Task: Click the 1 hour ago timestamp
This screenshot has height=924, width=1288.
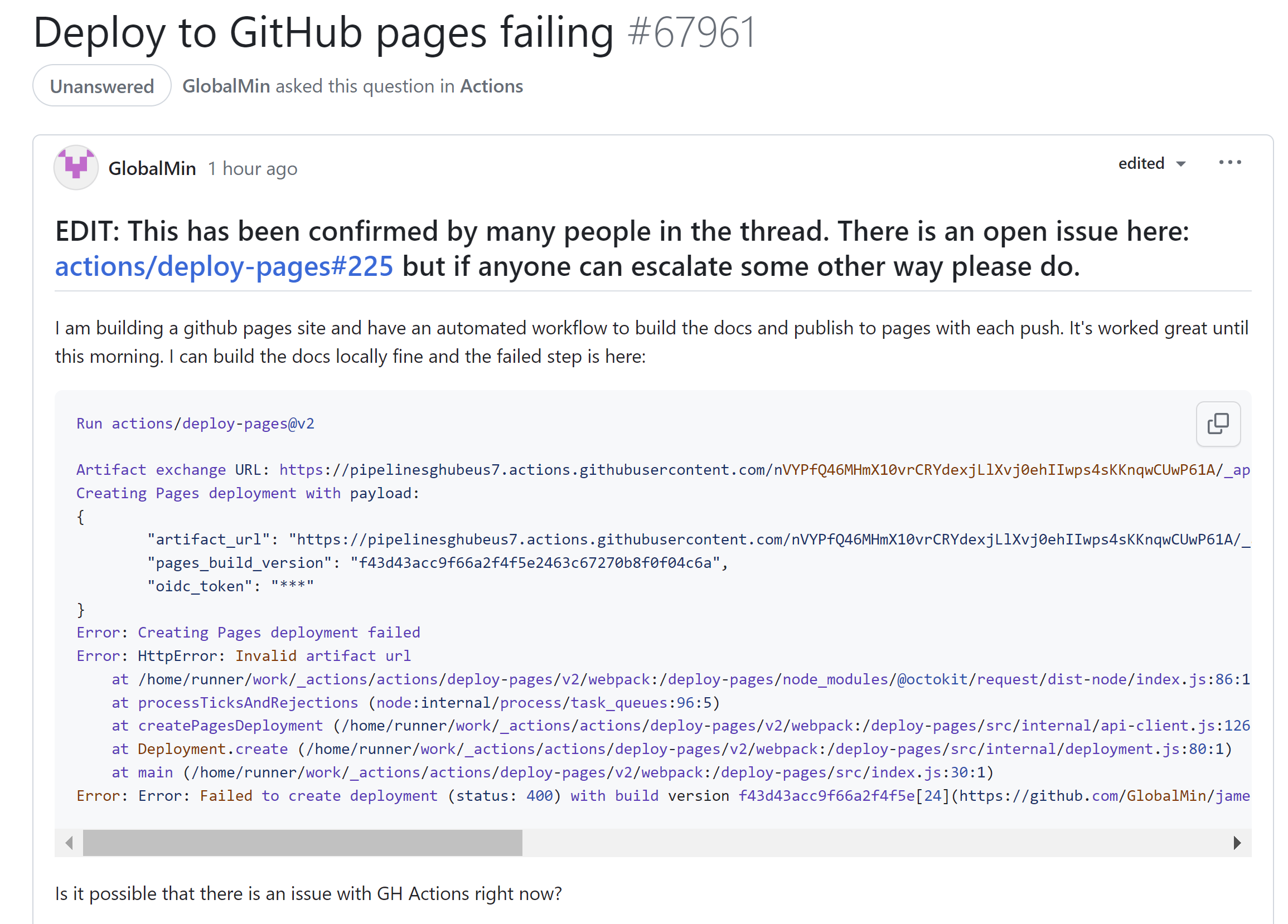Action: pyautogui.click(x=253, y=168)
